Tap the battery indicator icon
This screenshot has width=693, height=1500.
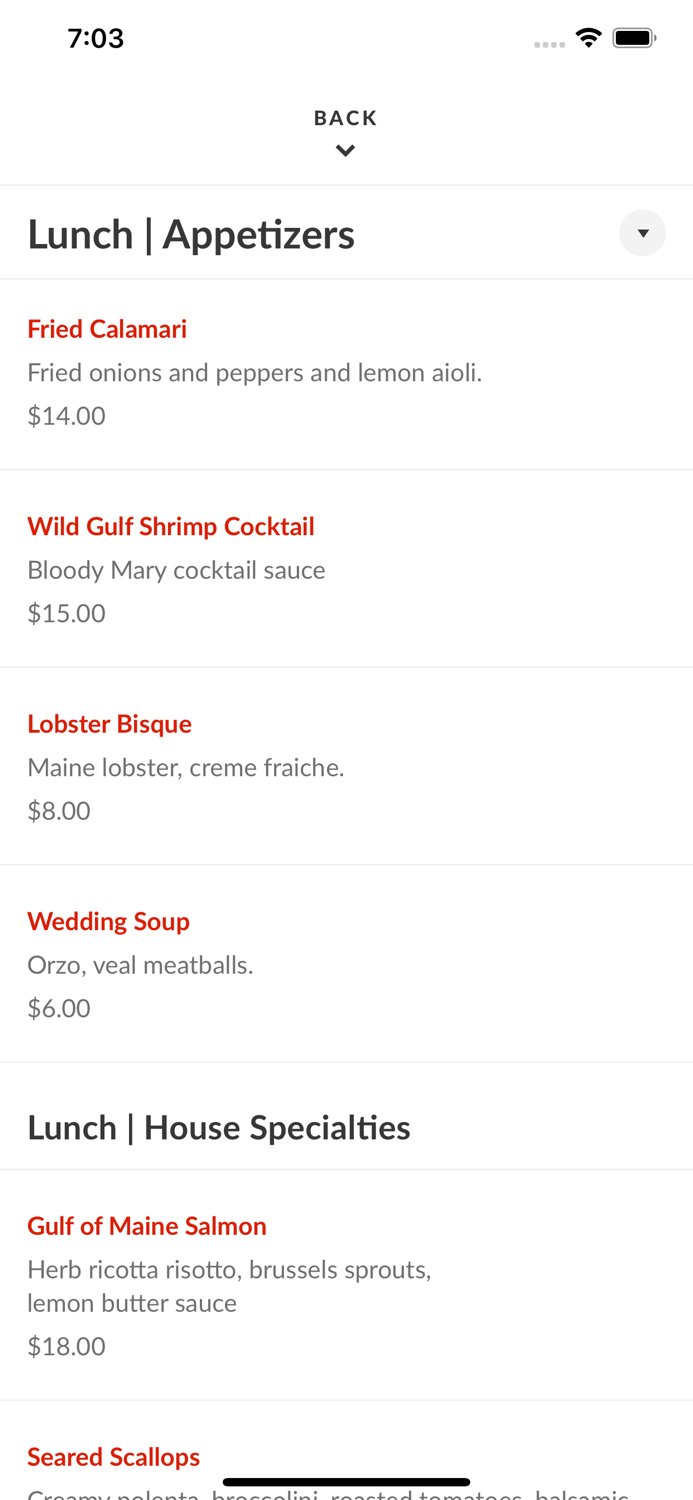[634, 38]
